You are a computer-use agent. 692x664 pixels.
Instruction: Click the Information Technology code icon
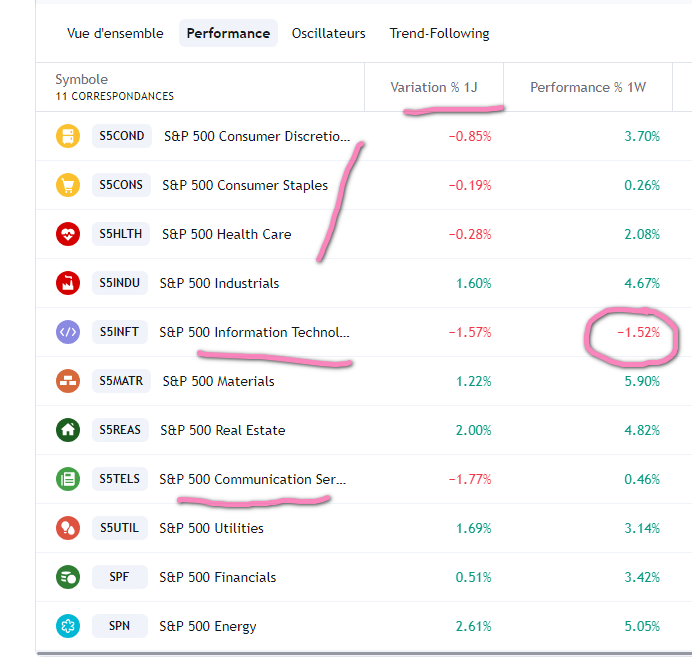click(68, 332)
